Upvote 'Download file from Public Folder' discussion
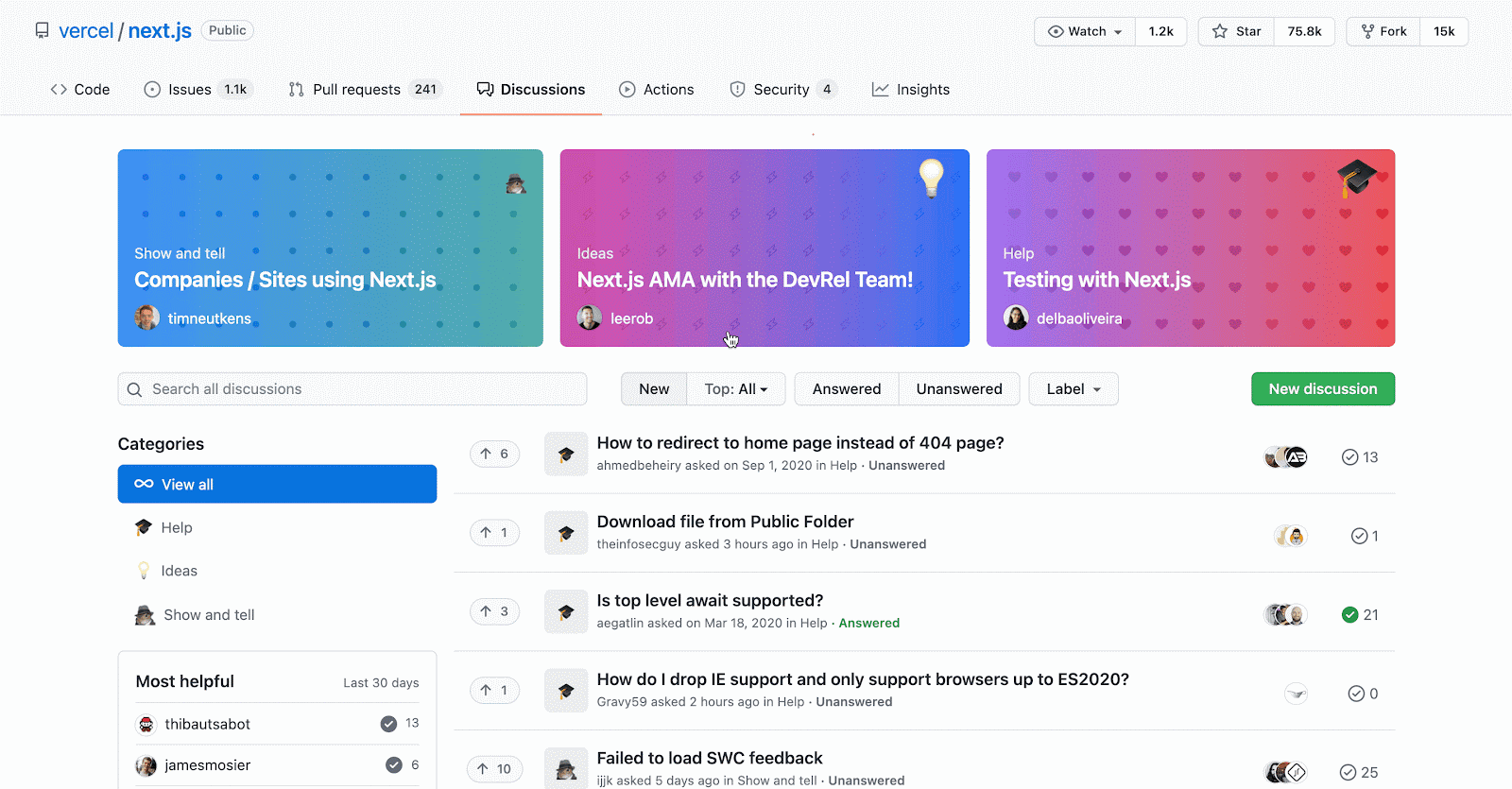Screen dimensions: 1512x789 (494, 533)
